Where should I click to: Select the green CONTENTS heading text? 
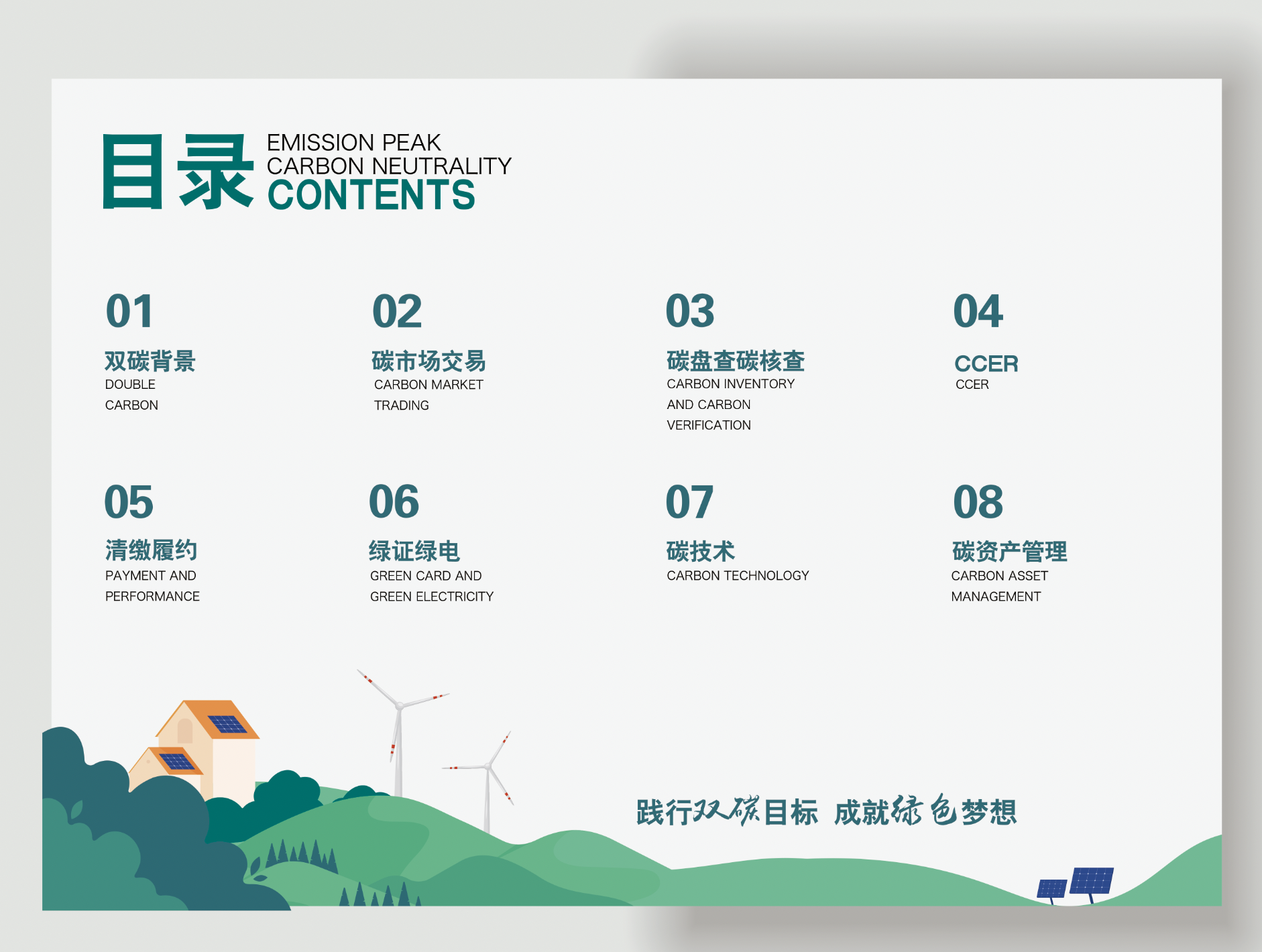pyautogui.click(x=371, y=195)
